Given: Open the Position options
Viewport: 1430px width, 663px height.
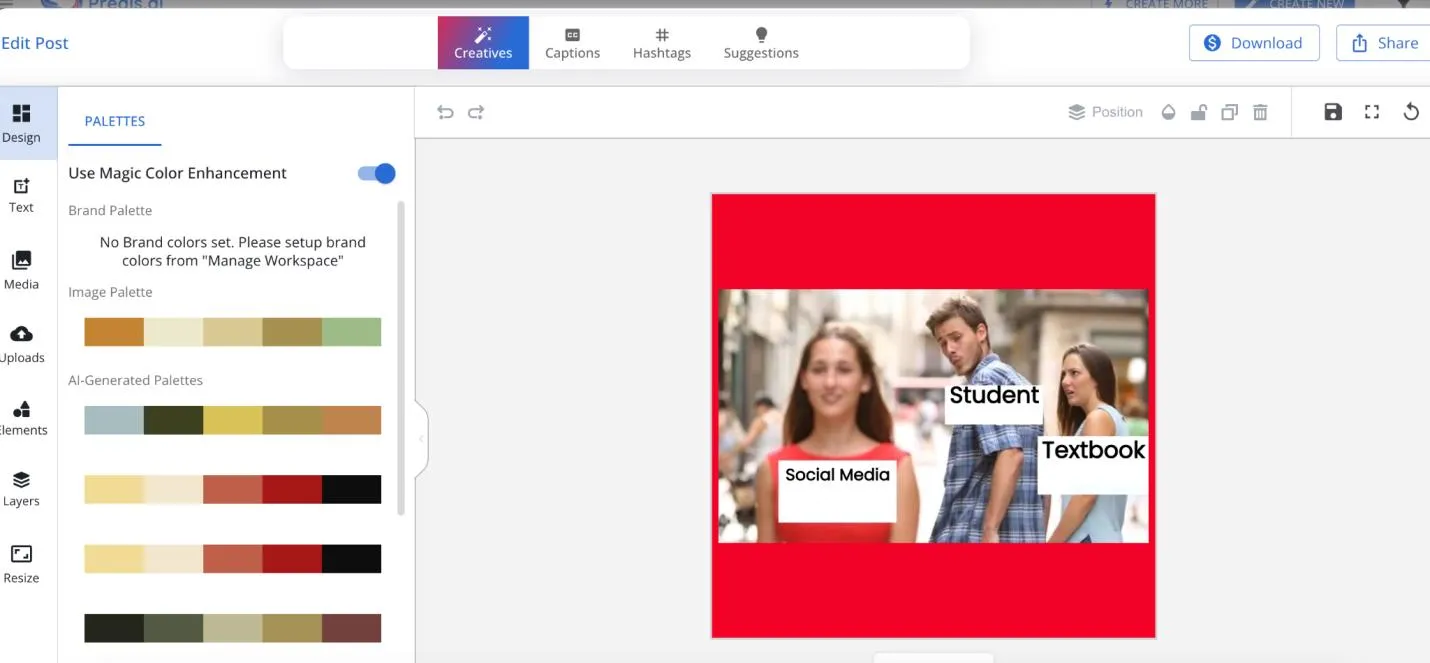Looking at the screenshot, I should (1105, 112).
